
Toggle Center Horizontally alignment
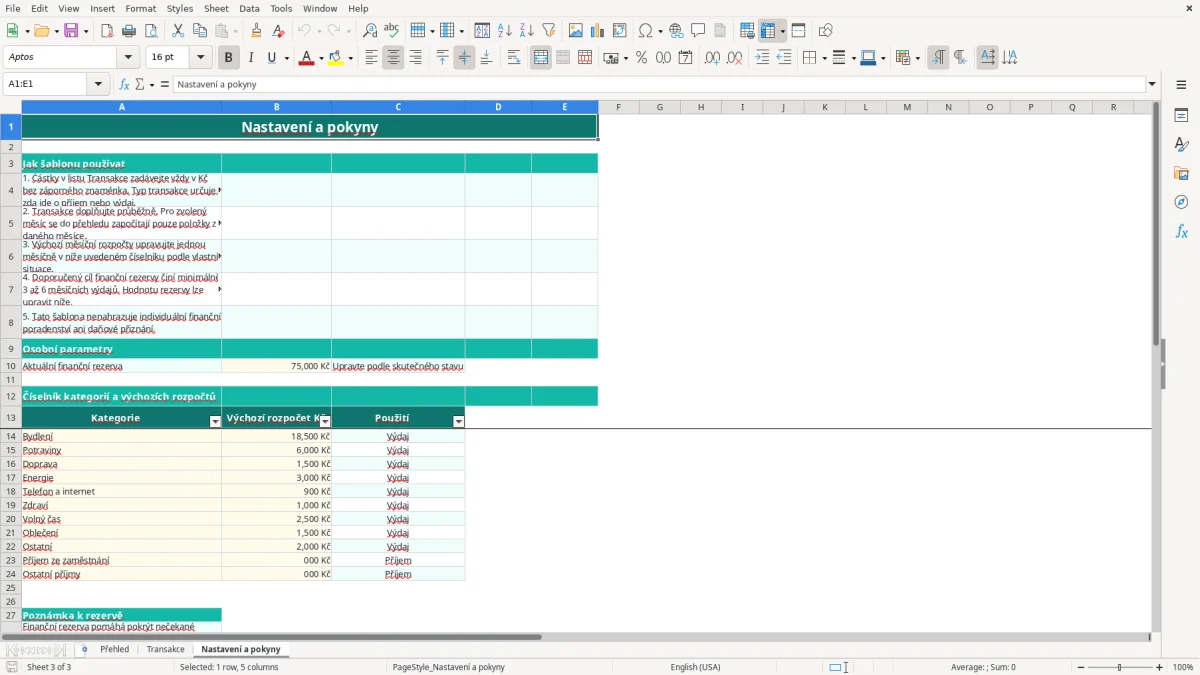pos(393,58)
